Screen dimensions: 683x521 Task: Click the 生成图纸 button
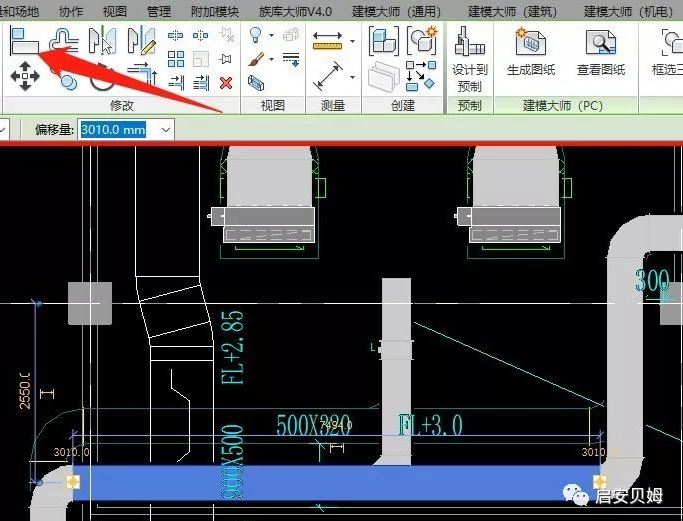coord(531,51)
